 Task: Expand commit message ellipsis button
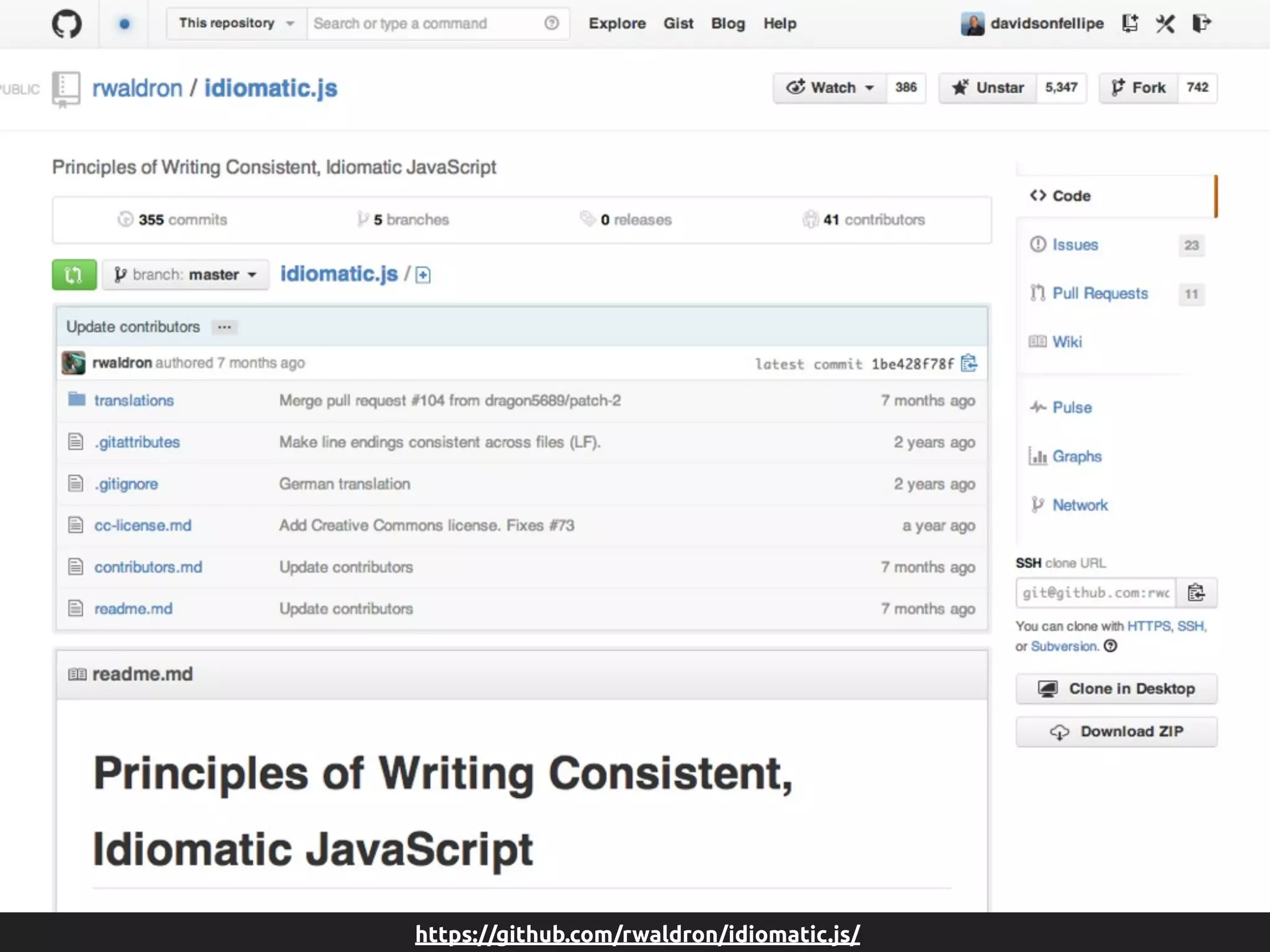(224, 327)
